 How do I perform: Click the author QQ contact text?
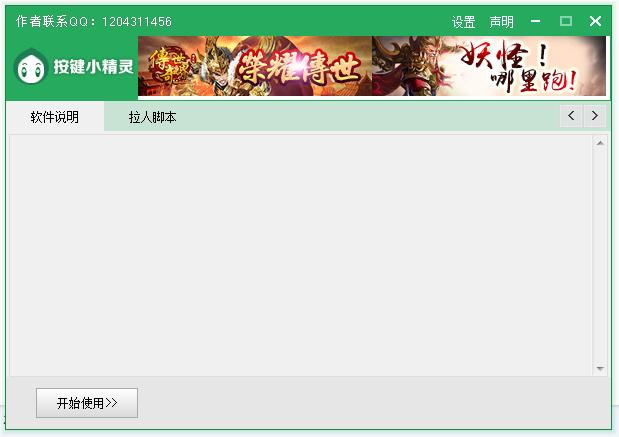pyautogui.click(x=94, y=21)
